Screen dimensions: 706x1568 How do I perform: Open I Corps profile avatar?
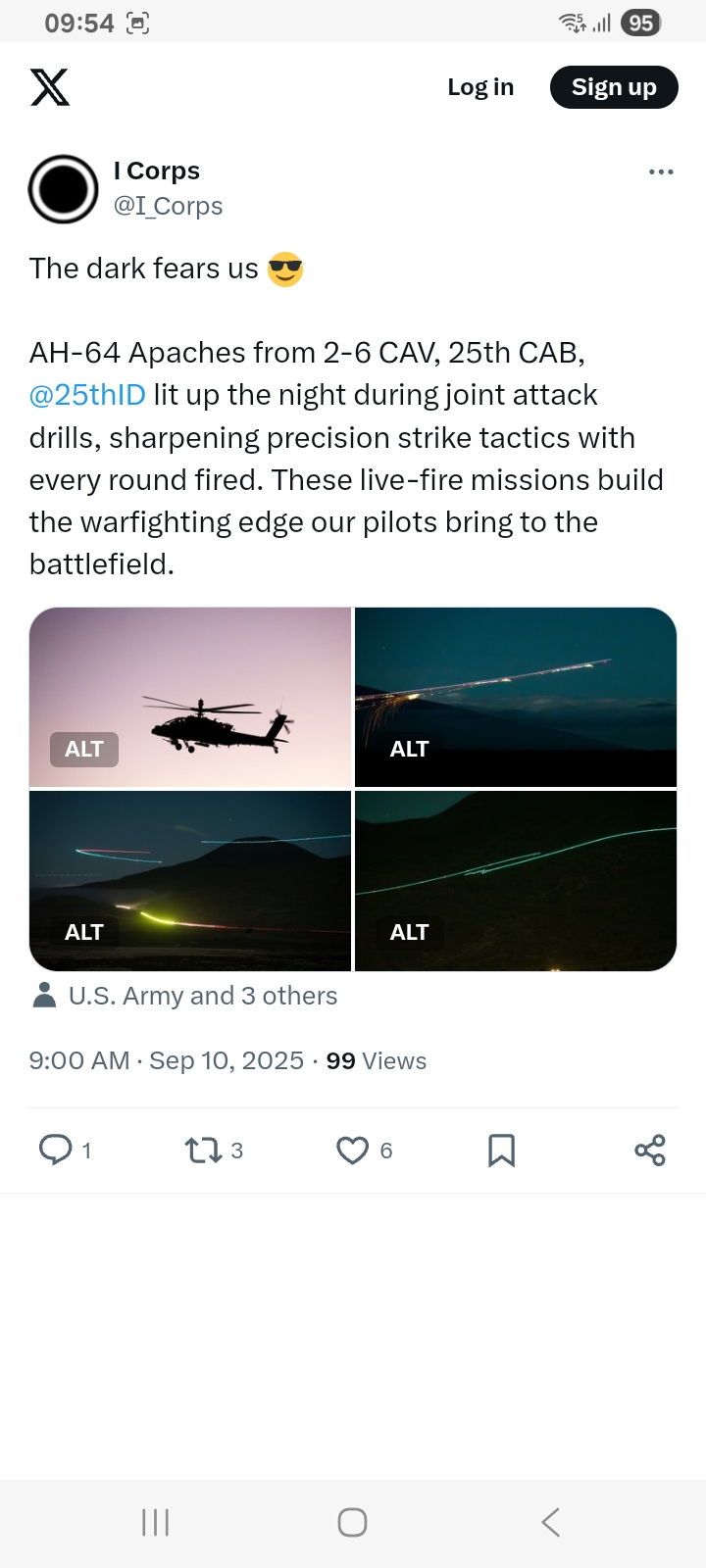[64, 189]
